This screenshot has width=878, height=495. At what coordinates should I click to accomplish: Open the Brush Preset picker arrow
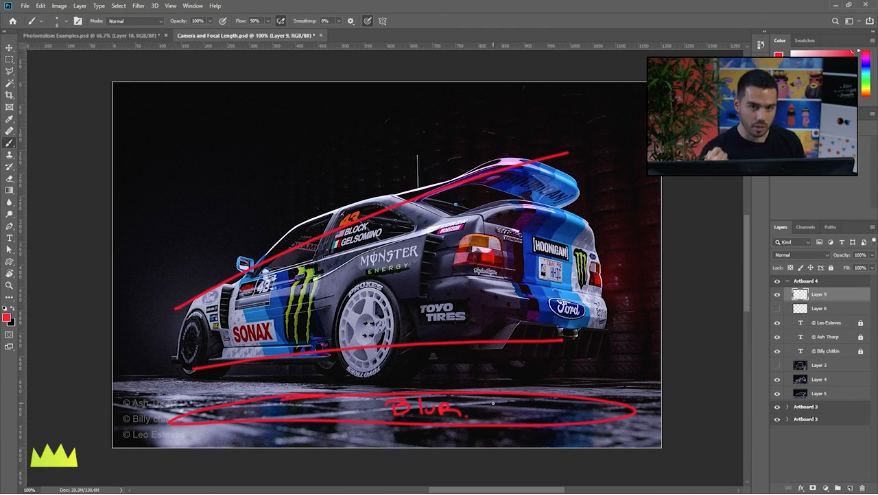[x=66, y=21]
